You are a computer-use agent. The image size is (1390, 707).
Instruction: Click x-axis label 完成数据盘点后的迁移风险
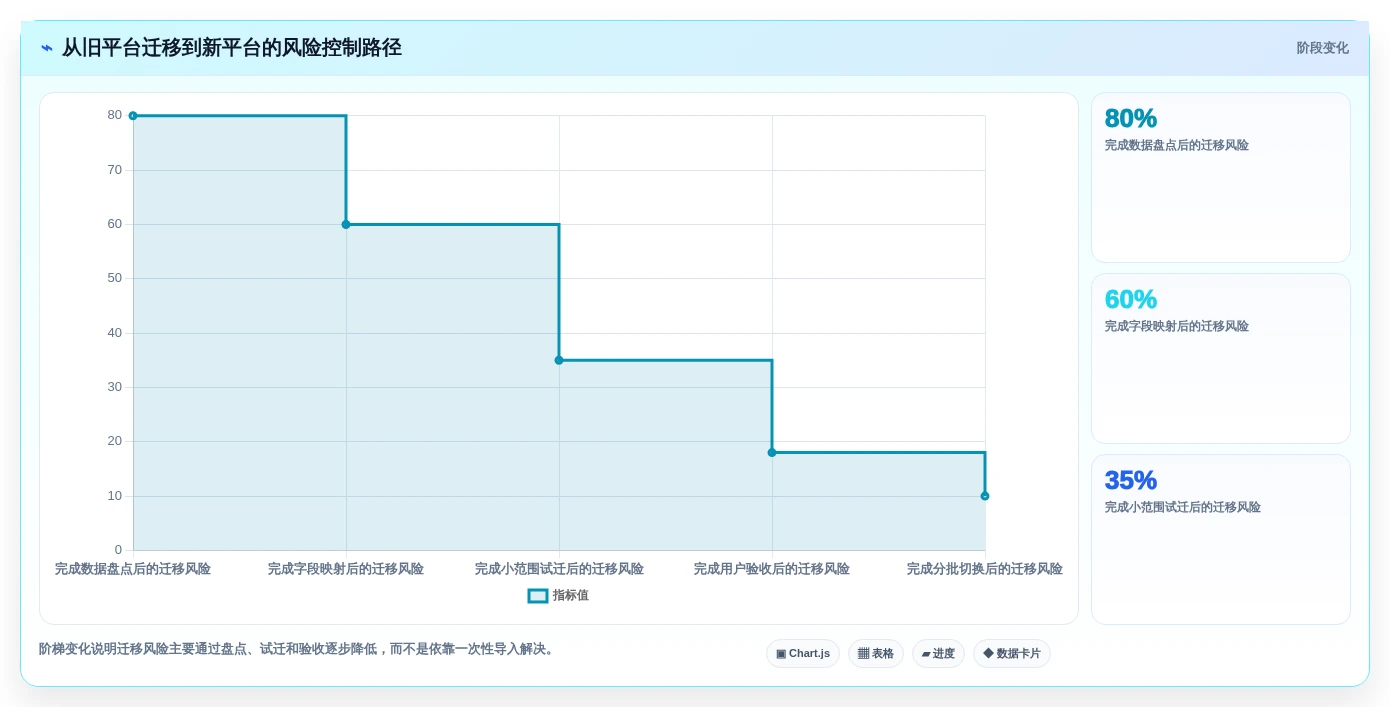pos(133,569)
